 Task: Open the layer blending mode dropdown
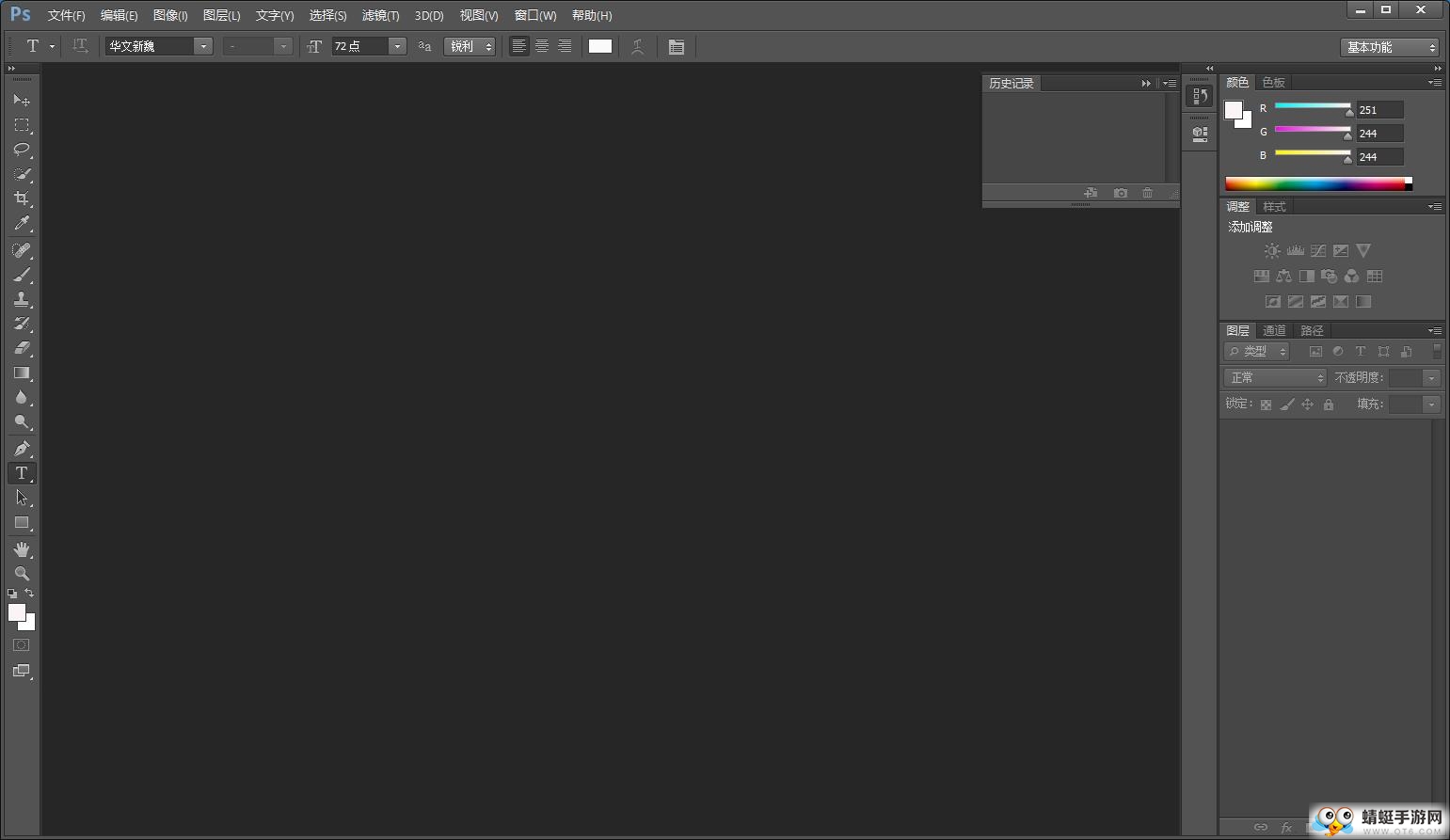point(1275,377)
